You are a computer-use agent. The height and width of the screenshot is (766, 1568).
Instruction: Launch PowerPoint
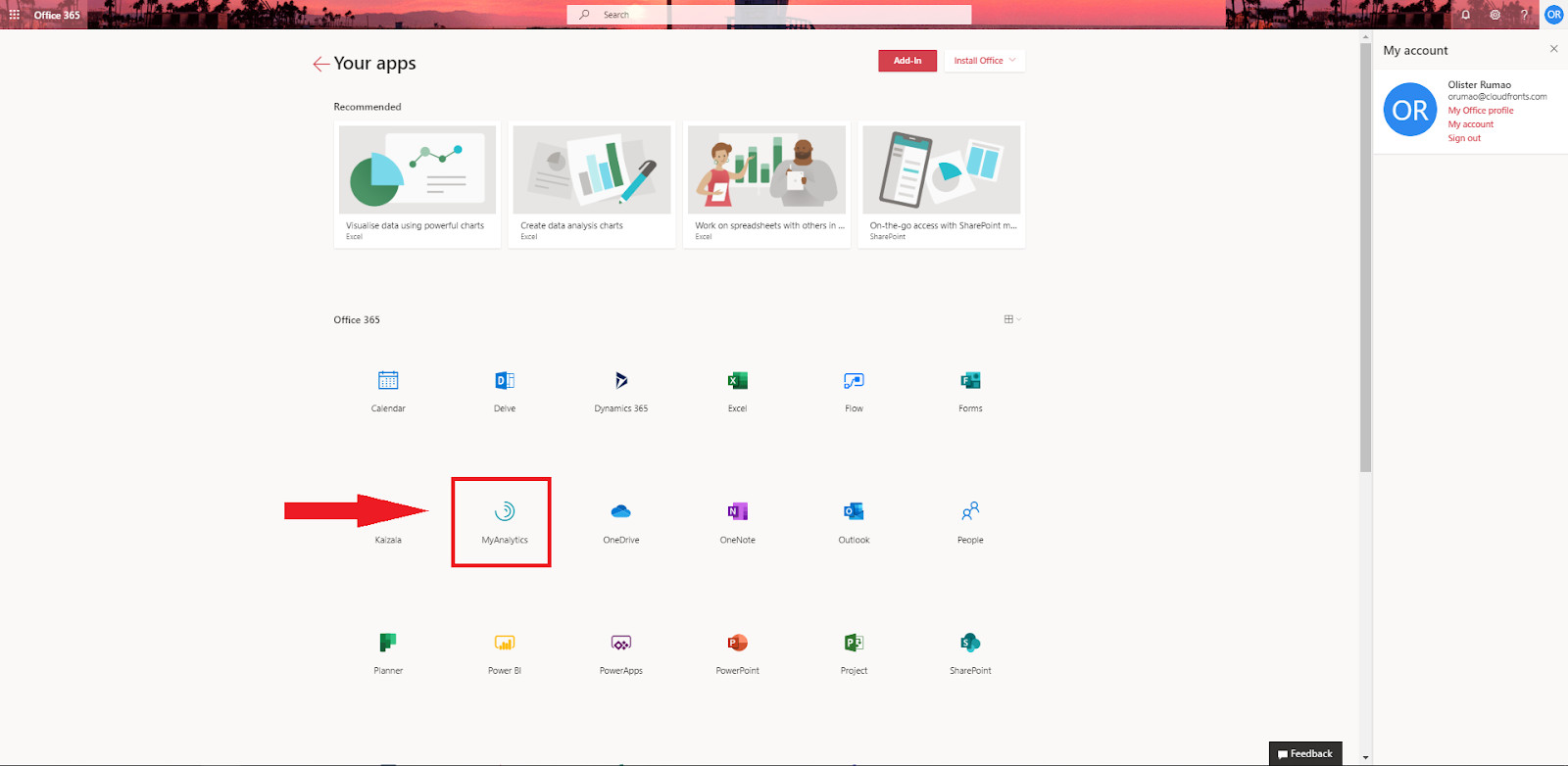[738, 653]
